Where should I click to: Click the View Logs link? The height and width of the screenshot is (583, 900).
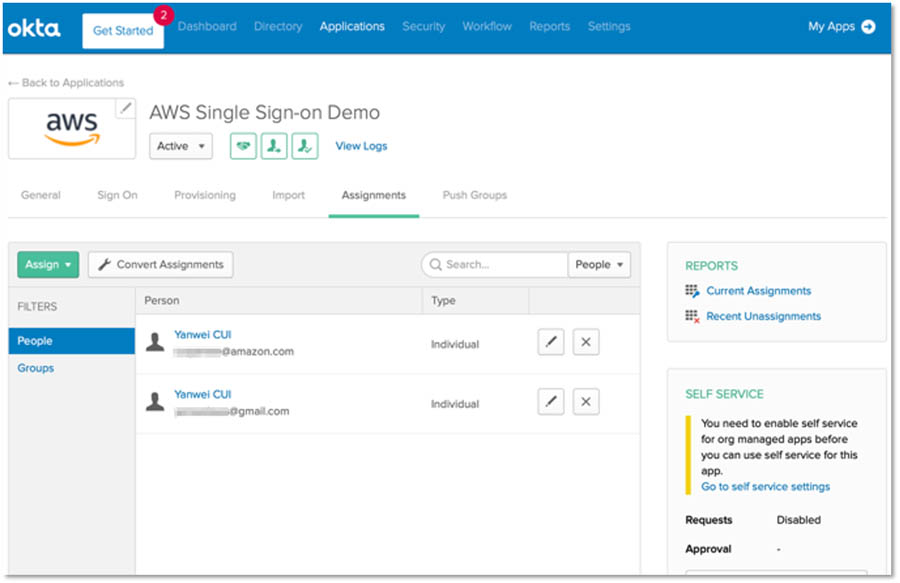coord(361,146)
